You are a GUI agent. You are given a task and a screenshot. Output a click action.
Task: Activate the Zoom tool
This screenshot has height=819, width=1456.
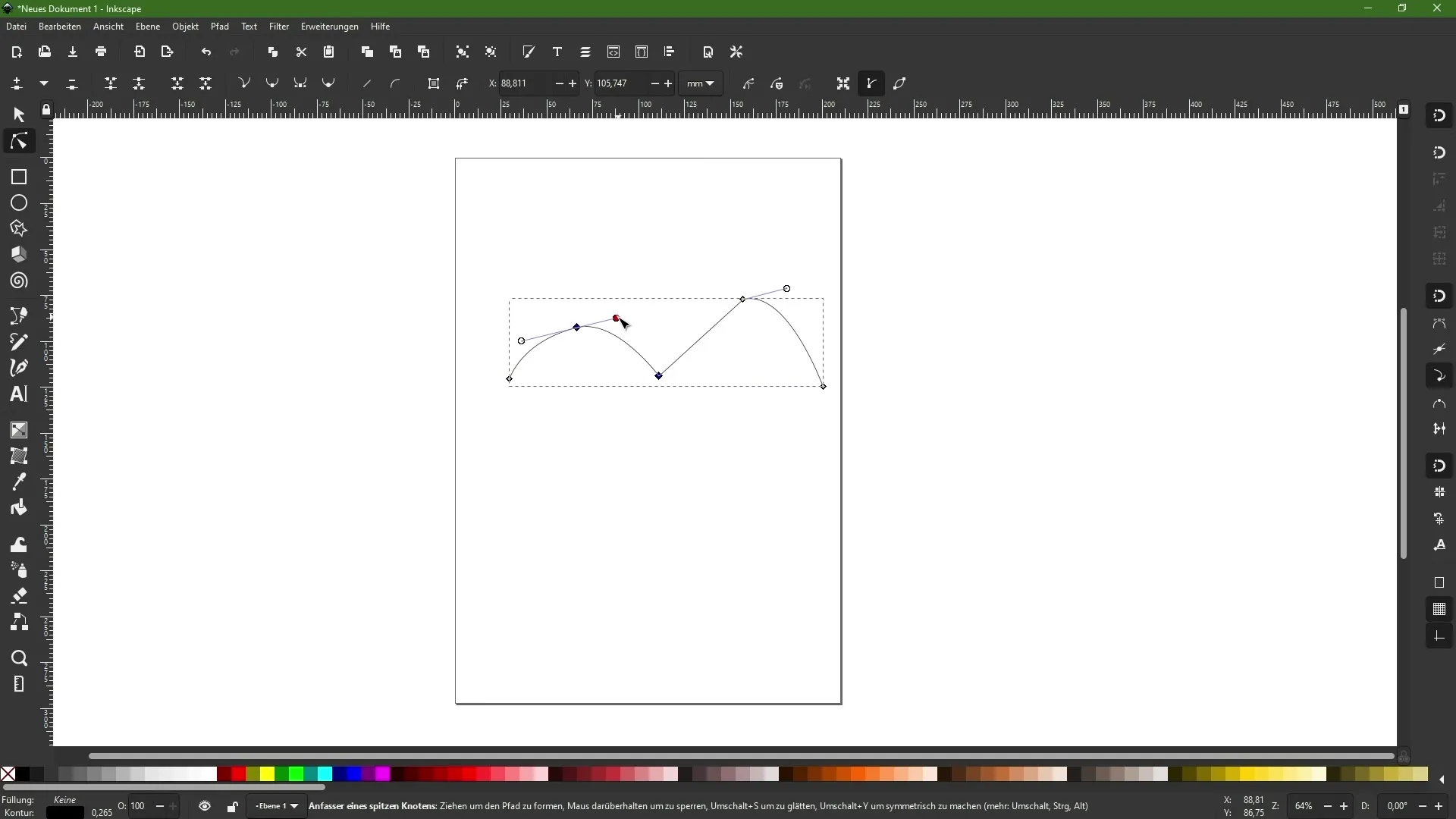(18, 658)
